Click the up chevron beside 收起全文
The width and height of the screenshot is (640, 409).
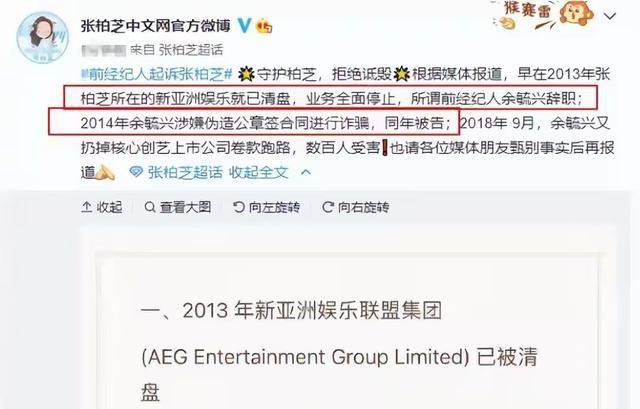306,172
